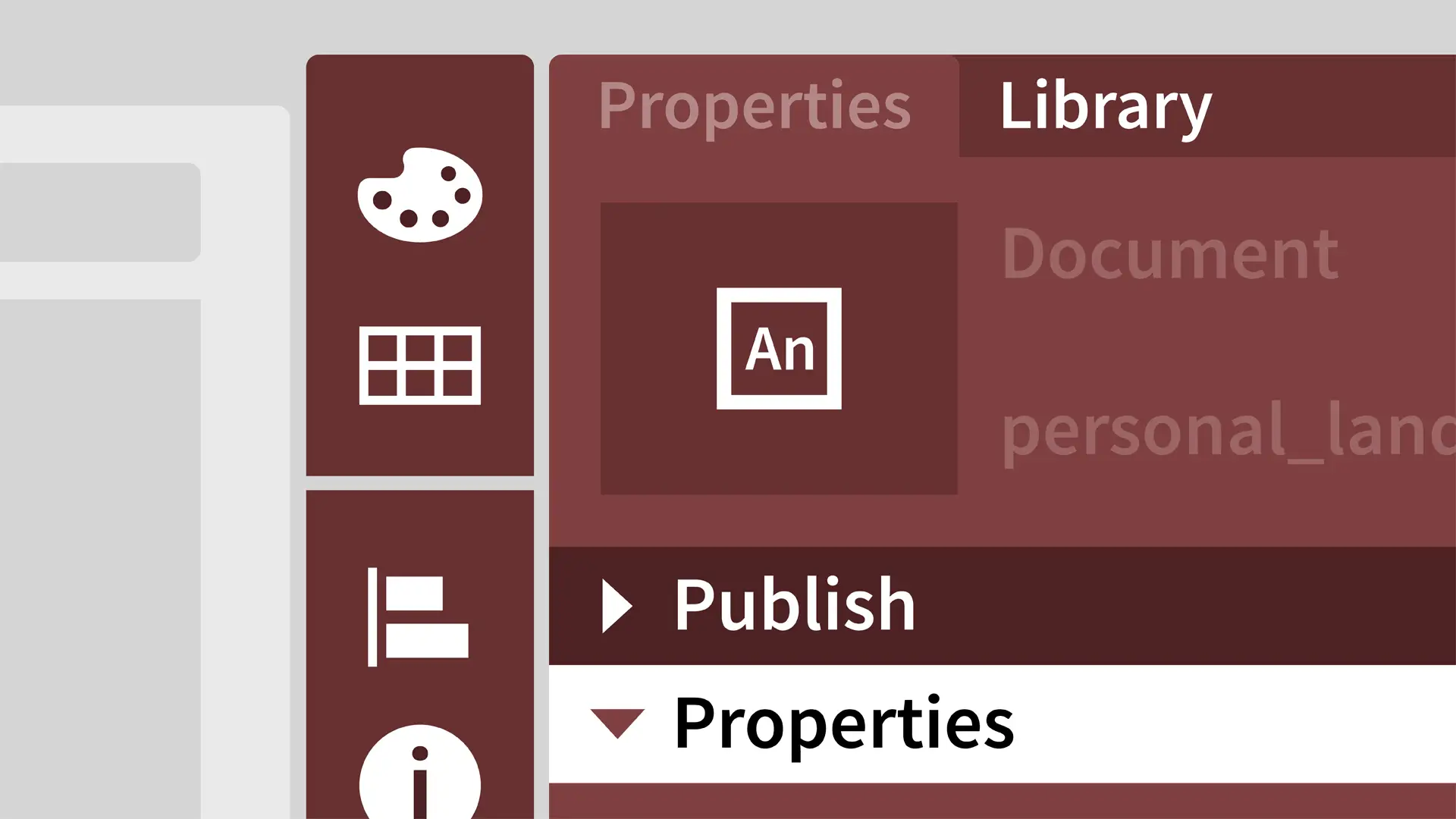Open the Align panel icon
Viewport: 1456px width, 819px height.
coord(418,617)
